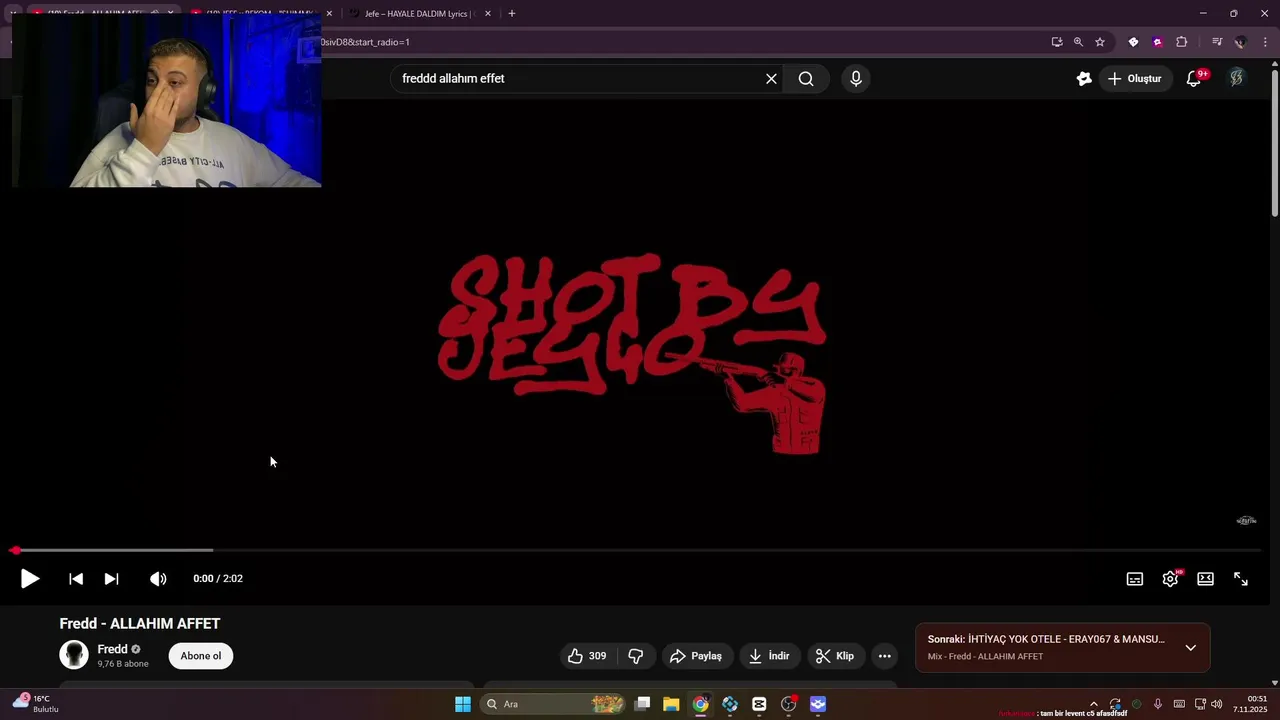Like the video with 309 likes
Viewport: 1280px width, 720px height.
pos(587,656)
